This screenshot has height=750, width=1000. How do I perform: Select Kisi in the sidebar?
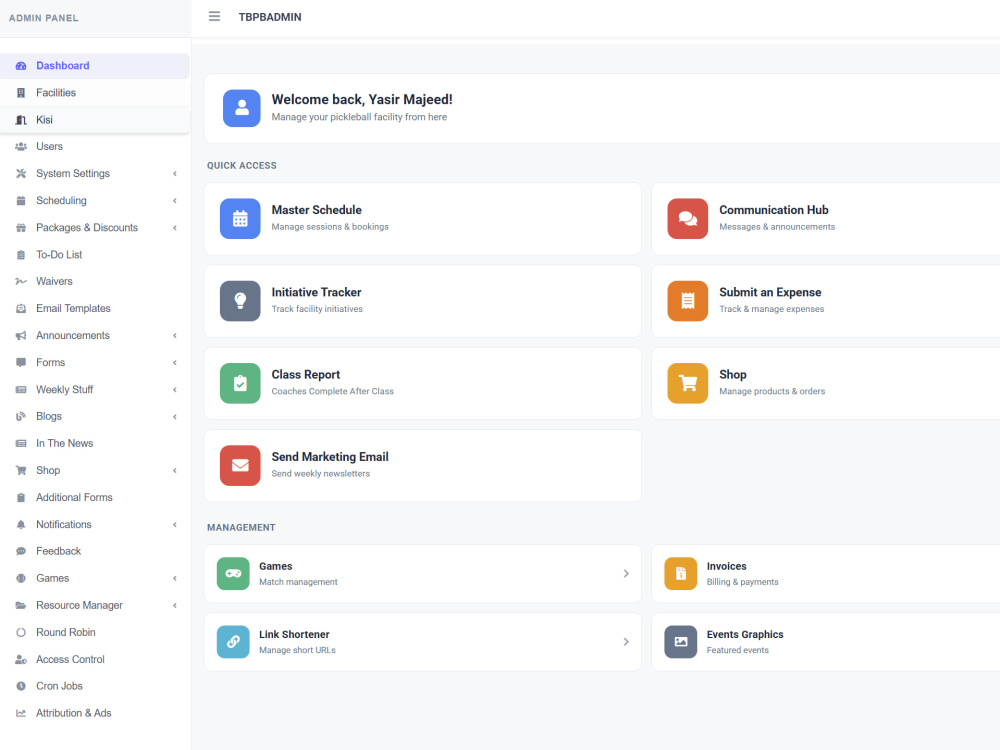[x=94, y=120]
